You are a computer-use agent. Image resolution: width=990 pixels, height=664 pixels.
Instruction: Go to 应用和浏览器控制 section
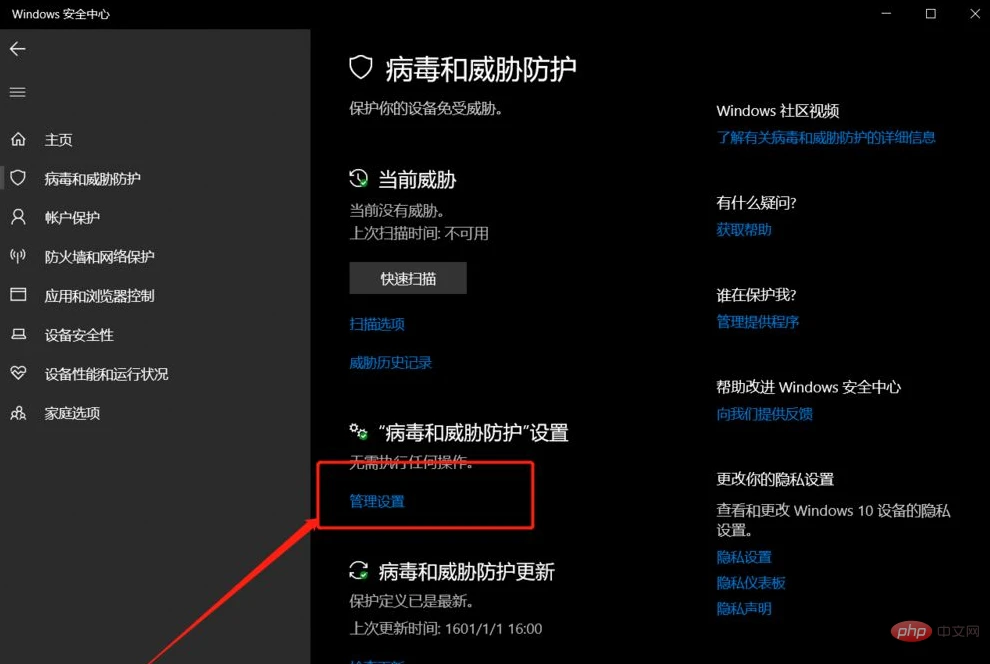[99, 296]
